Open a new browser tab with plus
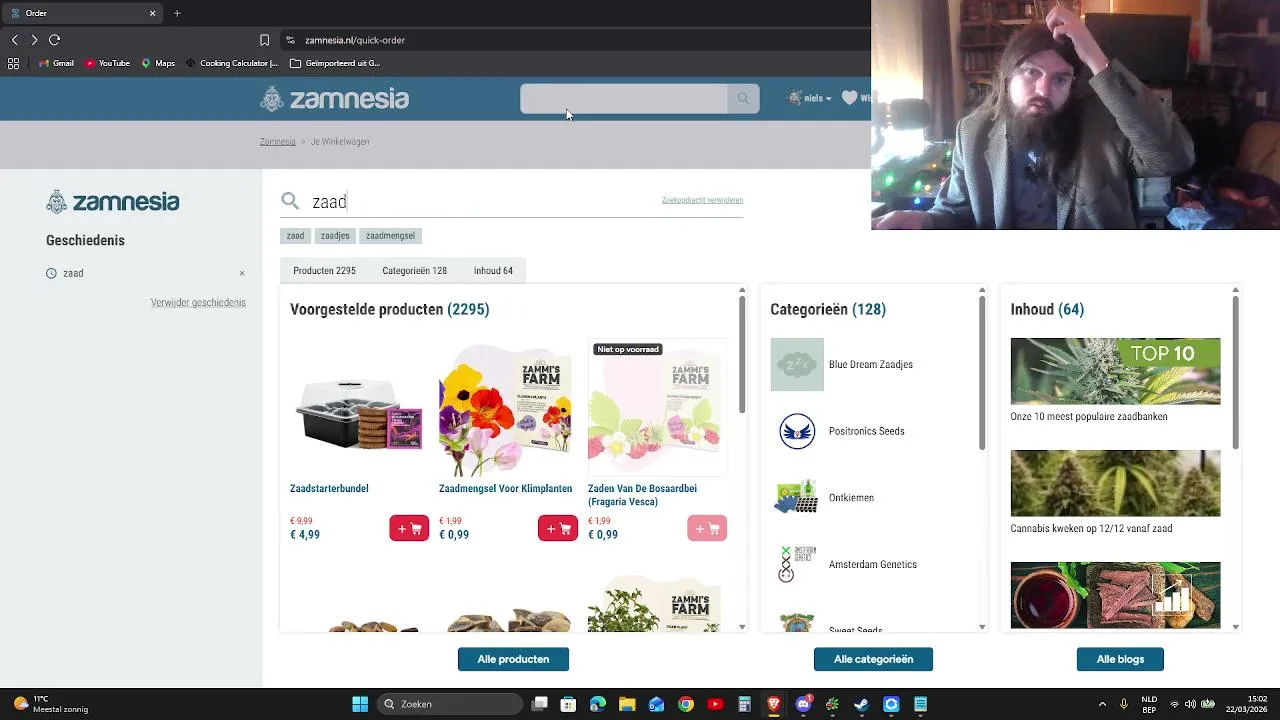Viewport: 1280px width, 720px height. click(x=177, y=13)
